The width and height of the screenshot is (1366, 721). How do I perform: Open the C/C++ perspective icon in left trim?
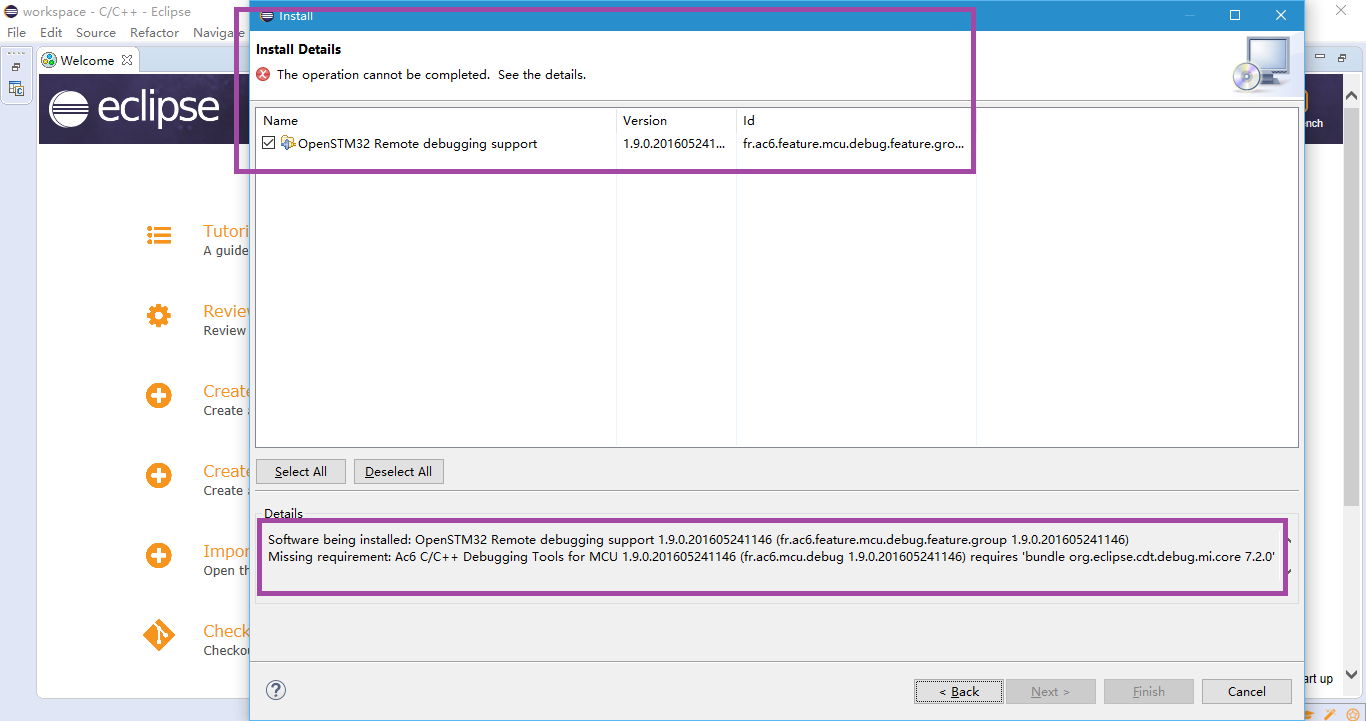(16, 89)
